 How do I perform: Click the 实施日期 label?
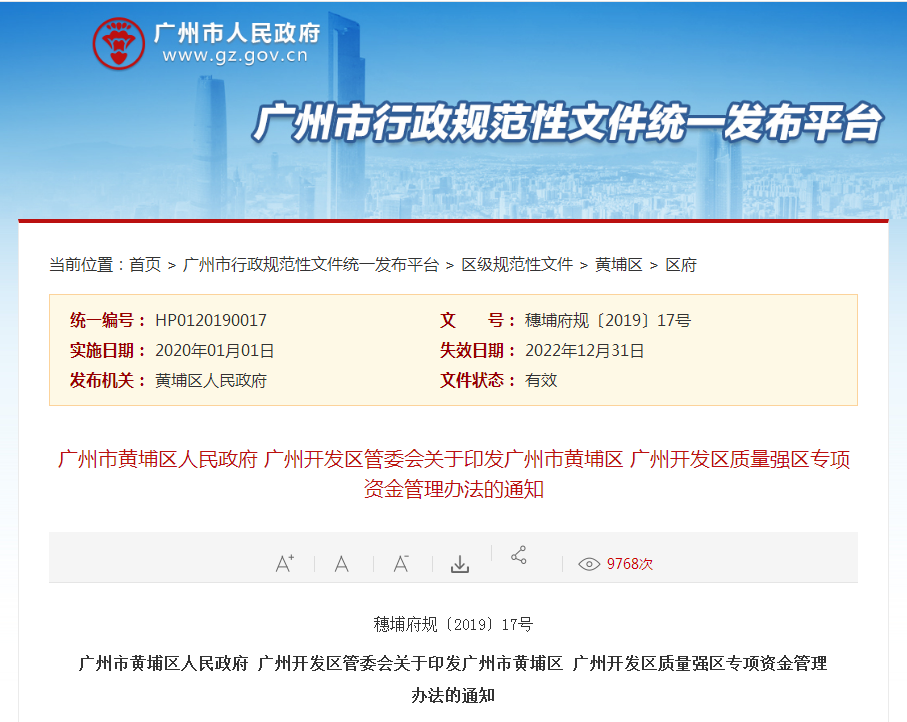107,351
